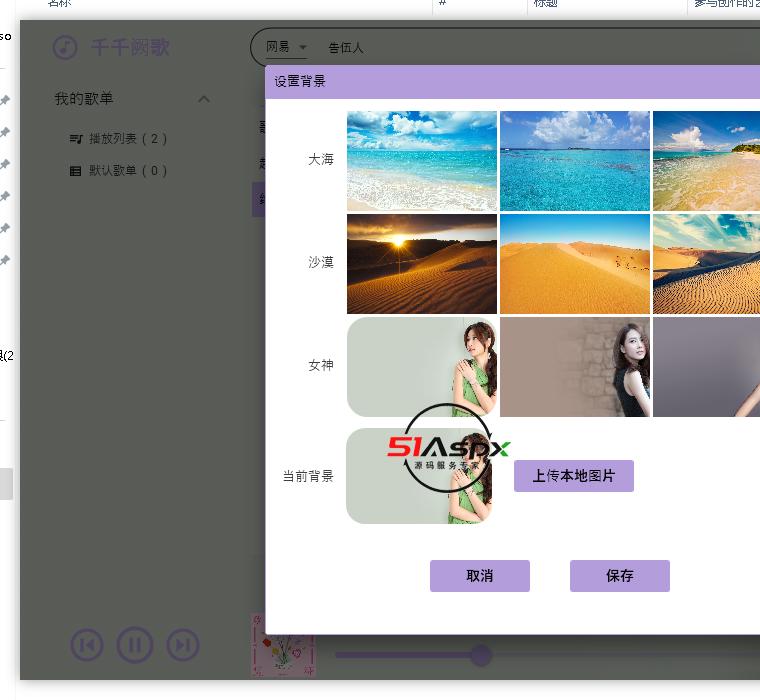760x700 pixels.
Task: Click the 沙漠 category label
Action: pos(321,262)
